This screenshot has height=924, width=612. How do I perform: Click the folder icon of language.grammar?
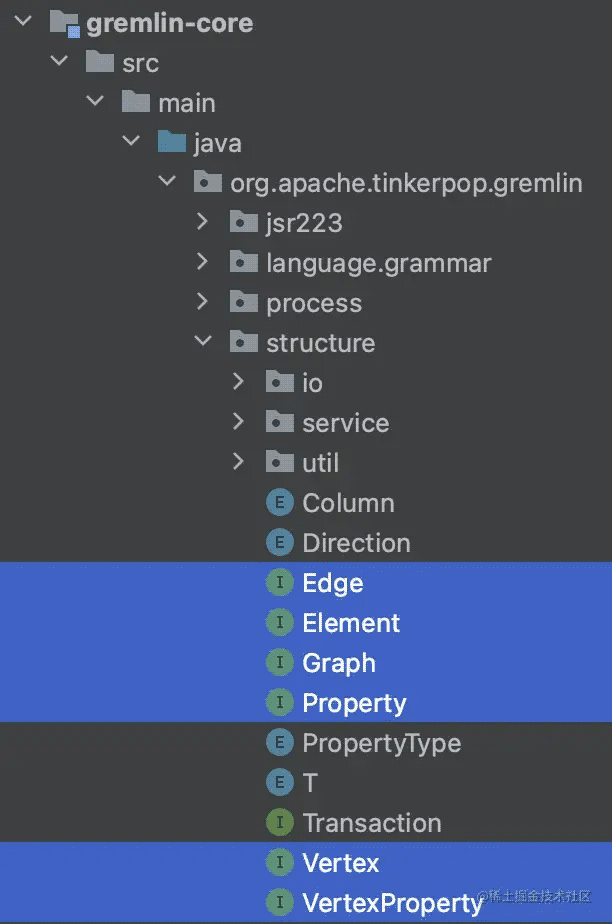click(243, 262)
